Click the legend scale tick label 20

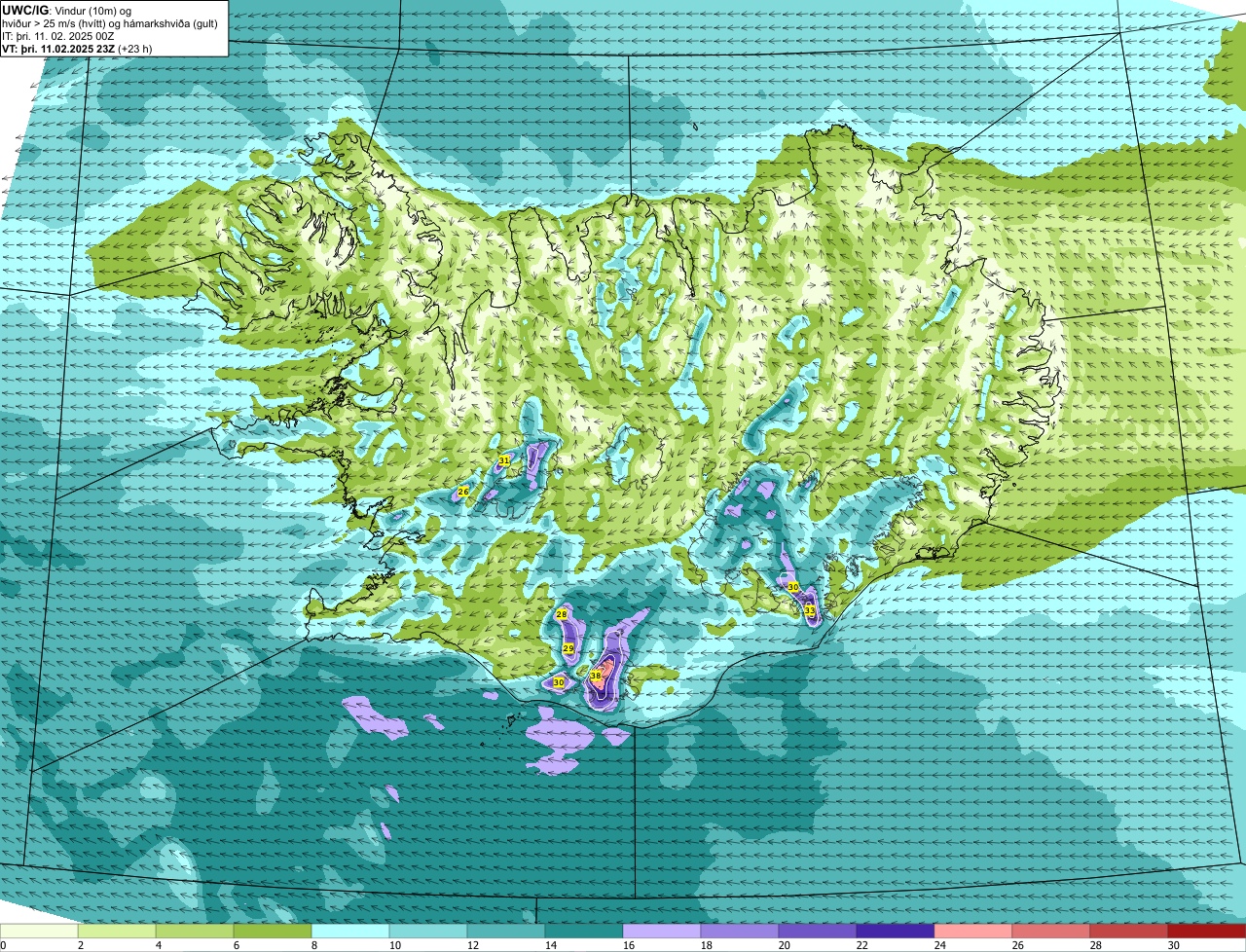(785, 945)
